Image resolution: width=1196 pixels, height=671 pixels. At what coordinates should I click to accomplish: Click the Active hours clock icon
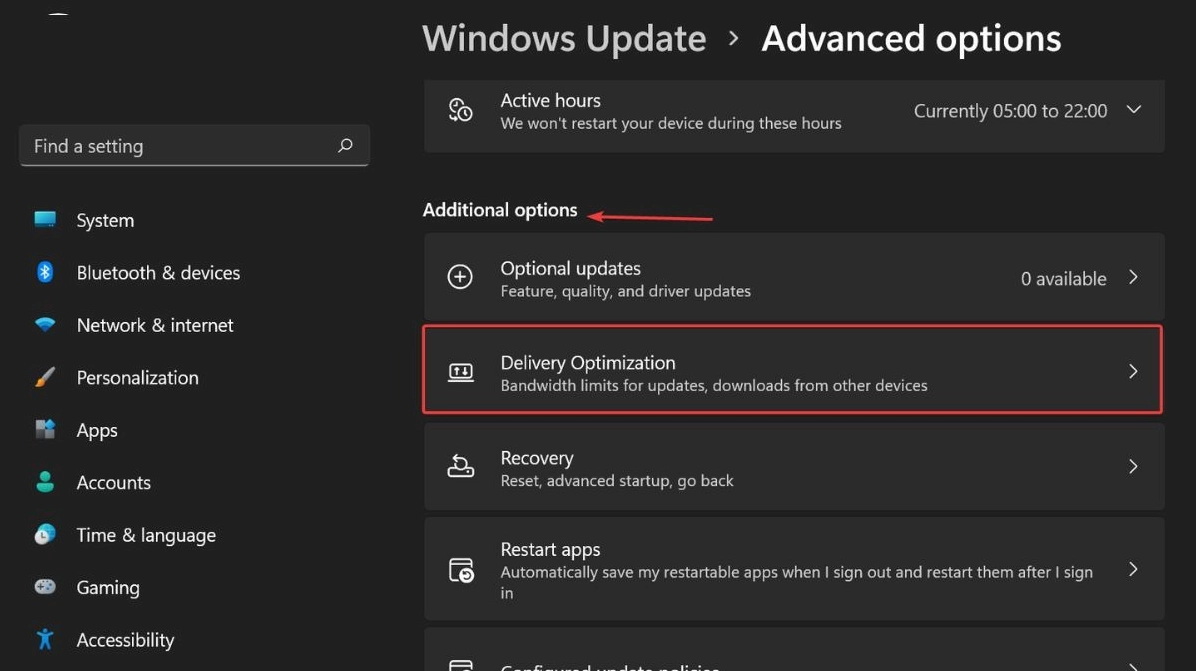[x=460, y=110]
